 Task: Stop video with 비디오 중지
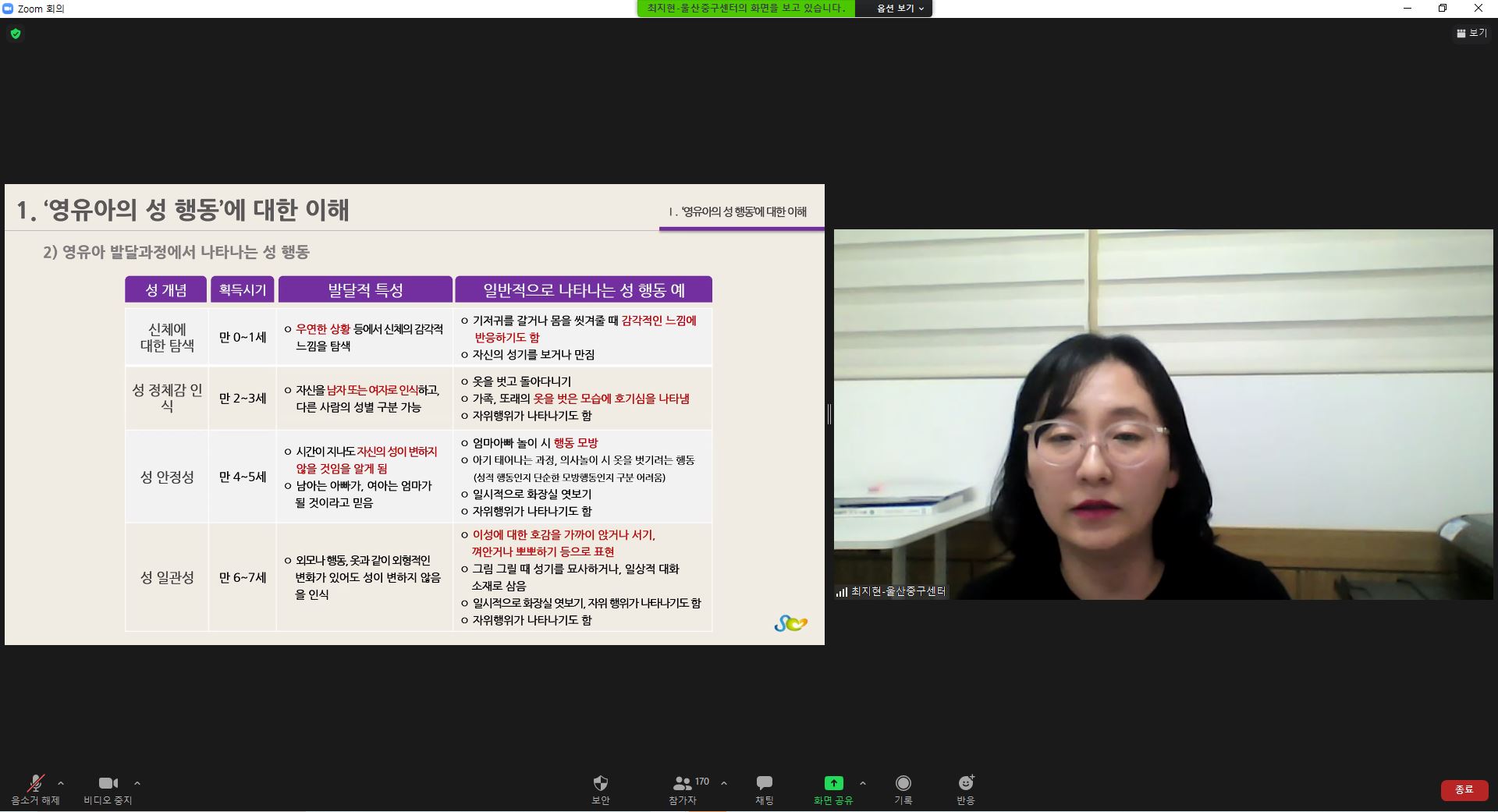tap(108, 783)
